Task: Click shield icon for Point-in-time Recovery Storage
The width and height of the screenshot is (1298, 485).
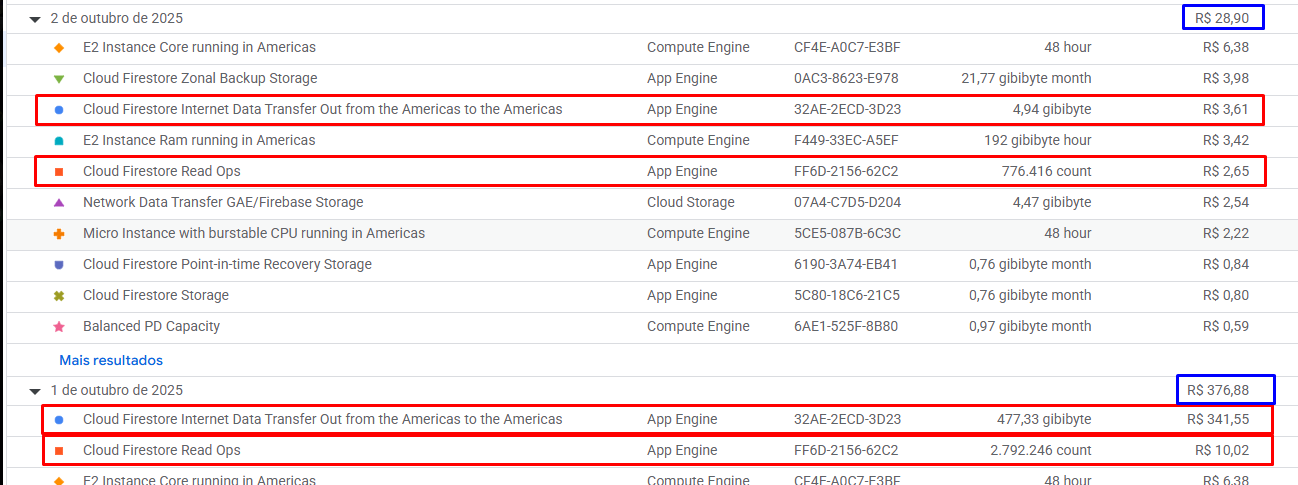Action: point(59,265)
